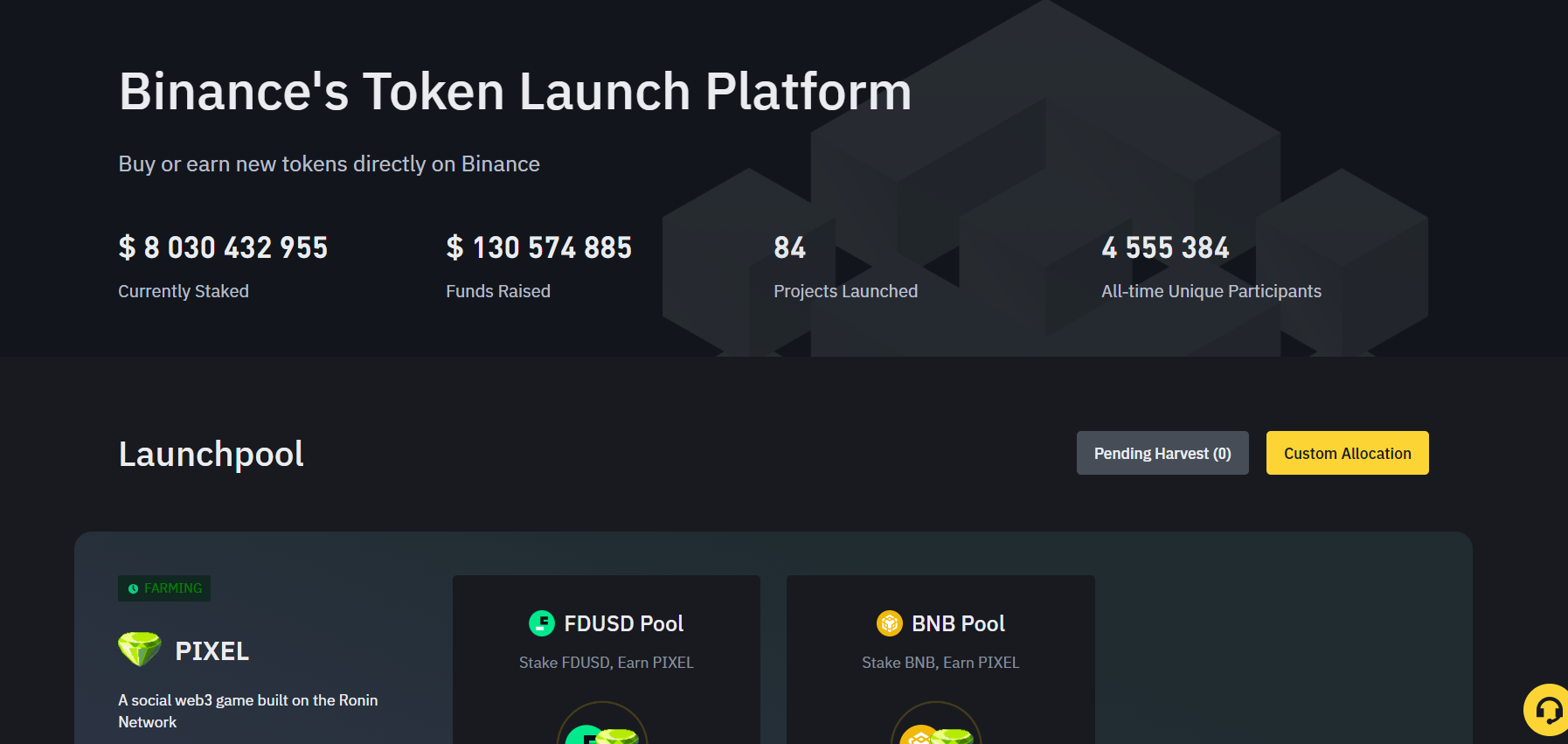Viewport: 1568px width, 744px height.
Task: Click the 'Stake BNB, Earn PIXEL' text
Action: coord(940,663)
